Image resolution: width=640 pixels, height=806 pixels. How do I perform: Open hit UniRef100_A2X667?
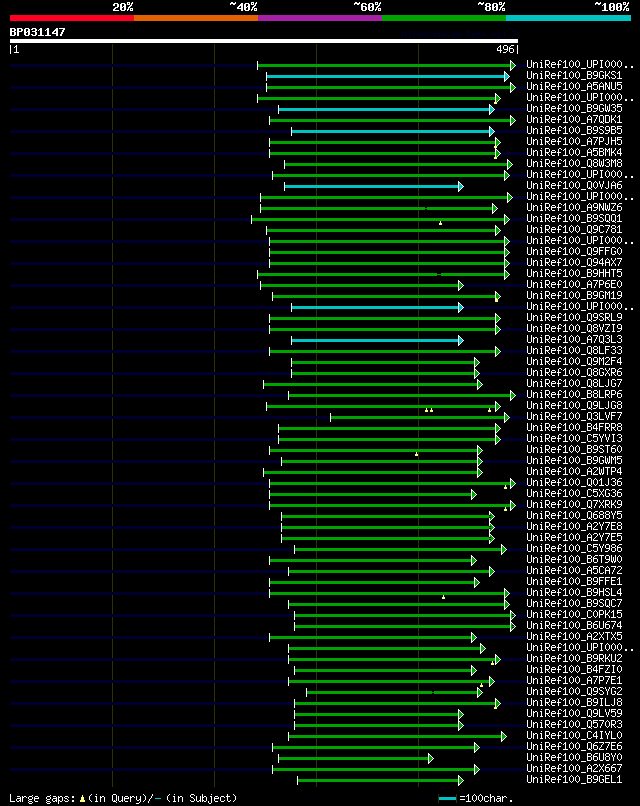point(574,768)
